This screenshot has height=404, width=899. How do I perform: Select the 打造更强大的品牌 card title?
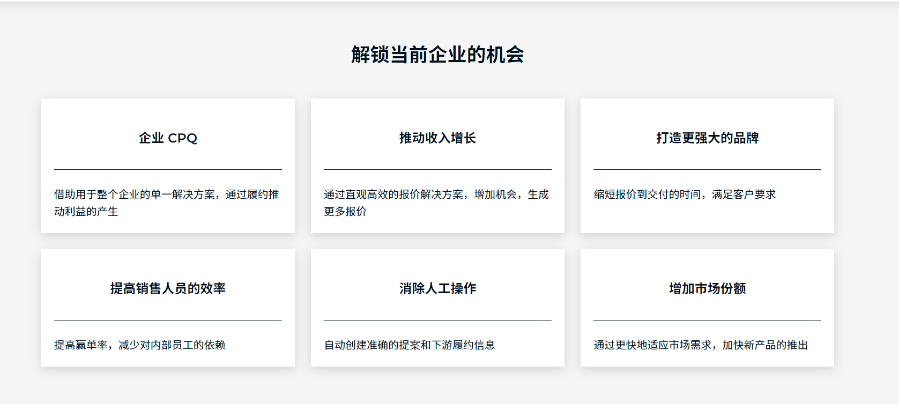[707, 138]
